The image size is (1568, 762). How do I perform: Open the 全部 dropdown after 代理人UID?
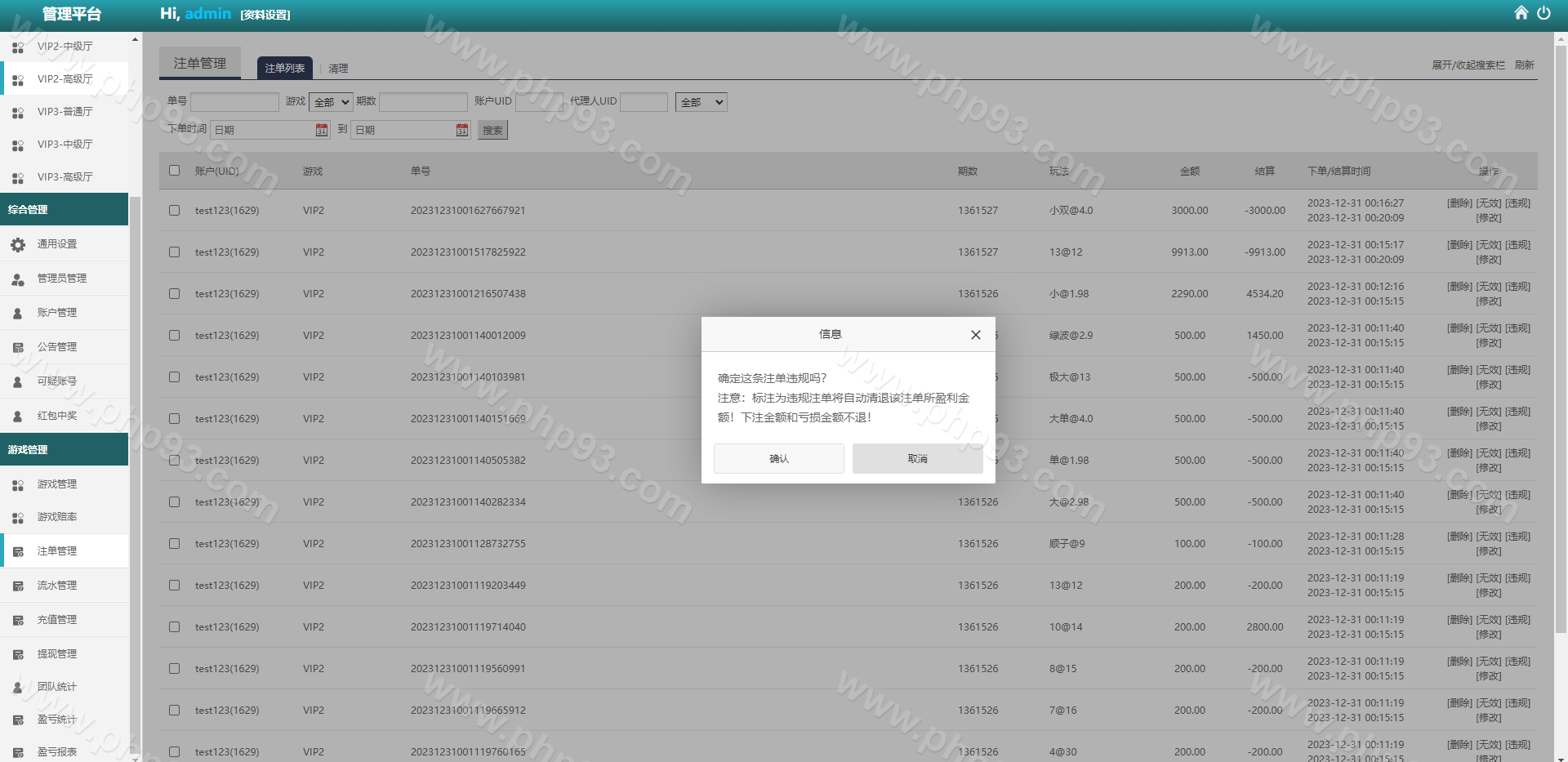click(x=701, y=102)
